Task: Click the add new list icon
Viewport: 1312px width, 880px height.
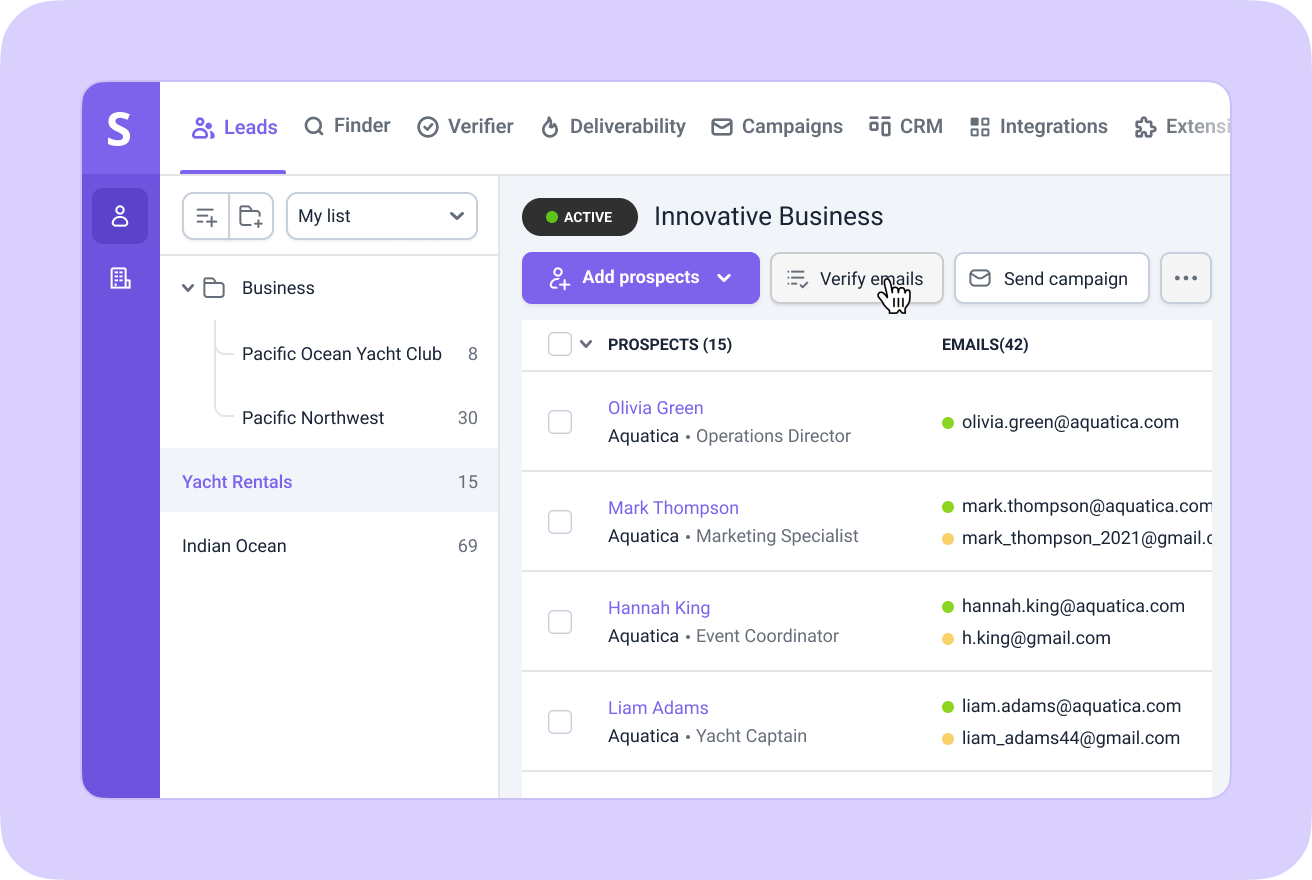Action: click(206, 216)
